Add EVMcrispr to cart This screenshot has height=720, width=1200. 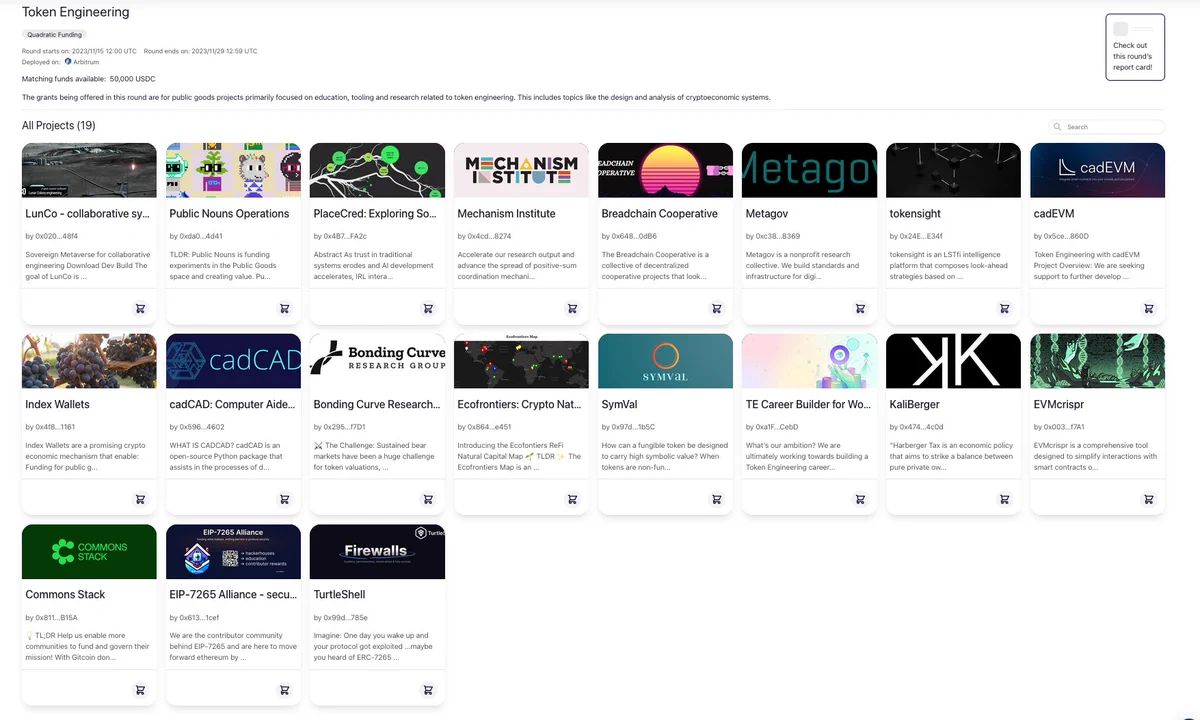[x=1148, y=499]
